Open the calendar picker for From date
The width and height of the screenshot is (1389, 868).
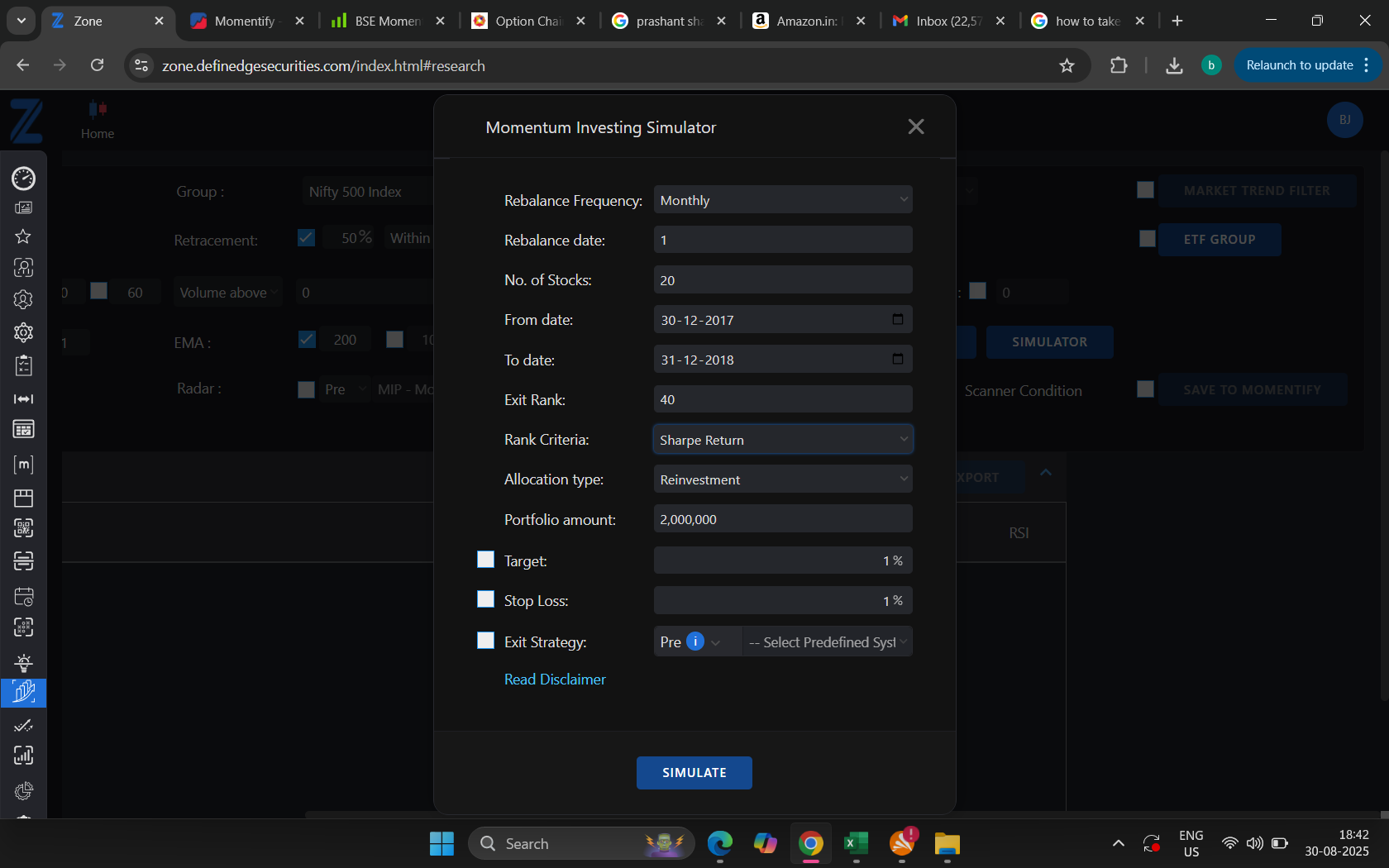pos(898,319)
